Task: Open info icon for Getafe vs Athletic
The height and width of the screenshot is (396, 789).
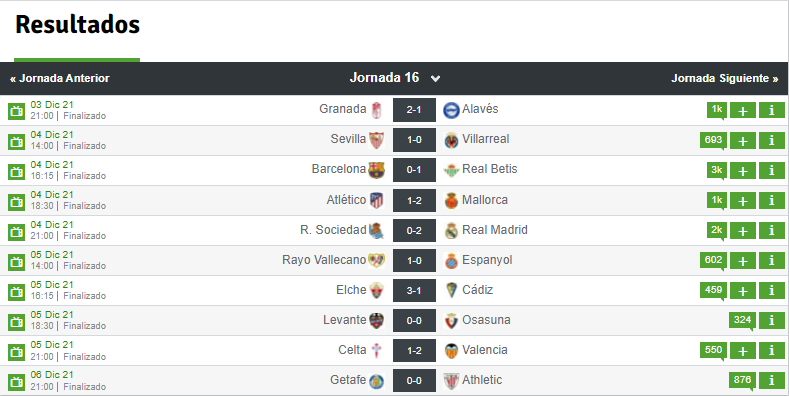Action: 771,380
